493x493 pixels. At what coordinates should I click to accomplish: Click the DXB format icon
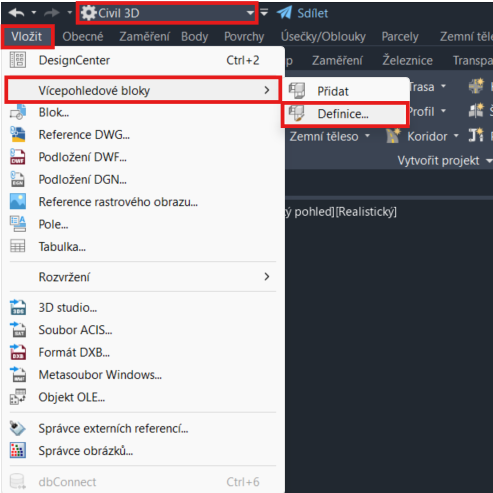(x=18, y=352)
